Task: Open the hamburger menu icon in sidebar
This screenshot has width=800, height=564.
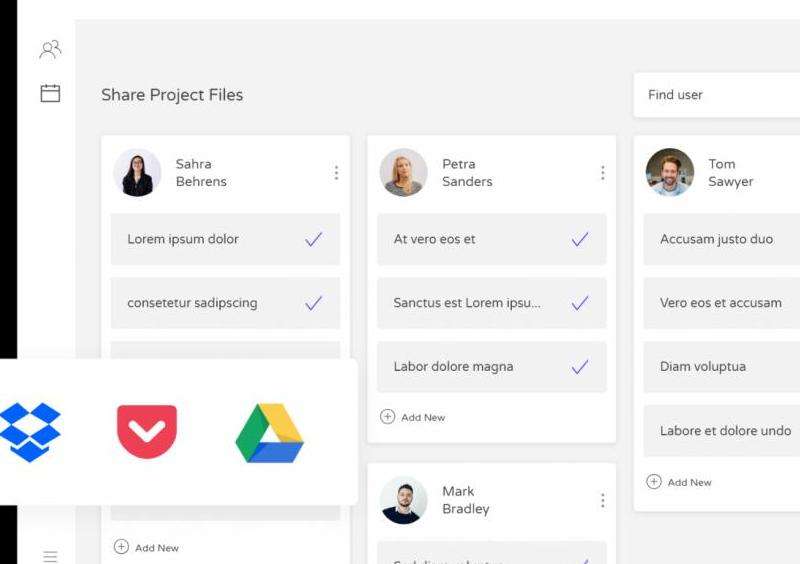Action: click(50, 556)
